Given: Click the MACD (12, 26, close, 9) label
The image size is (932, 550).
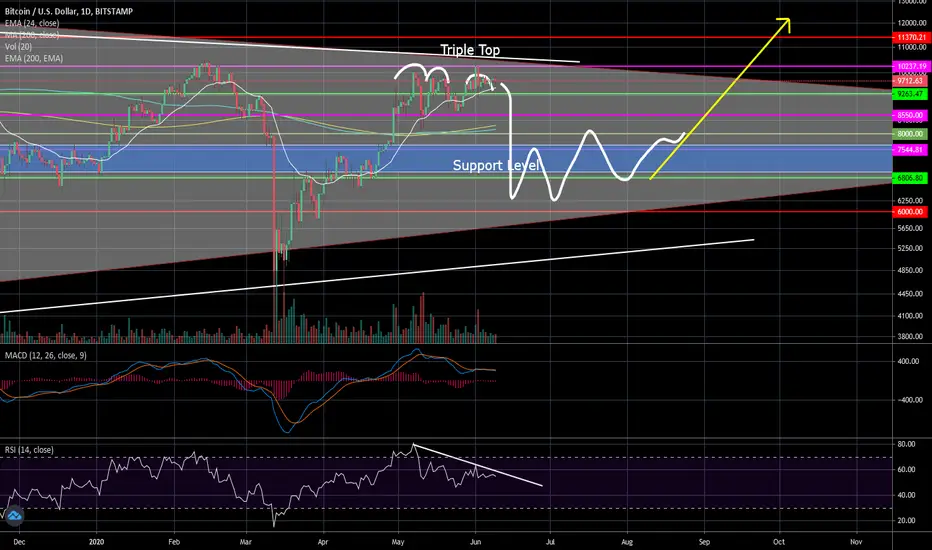Looking at the screenshot, I should (46, 355).
